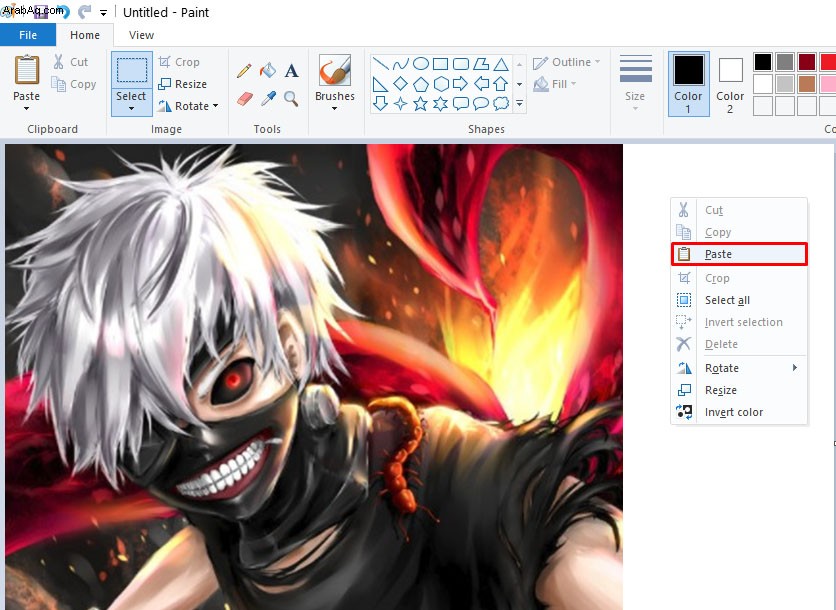
Task: Click Copy in the Clipboard ribbon group
Action: coord(74,84)
